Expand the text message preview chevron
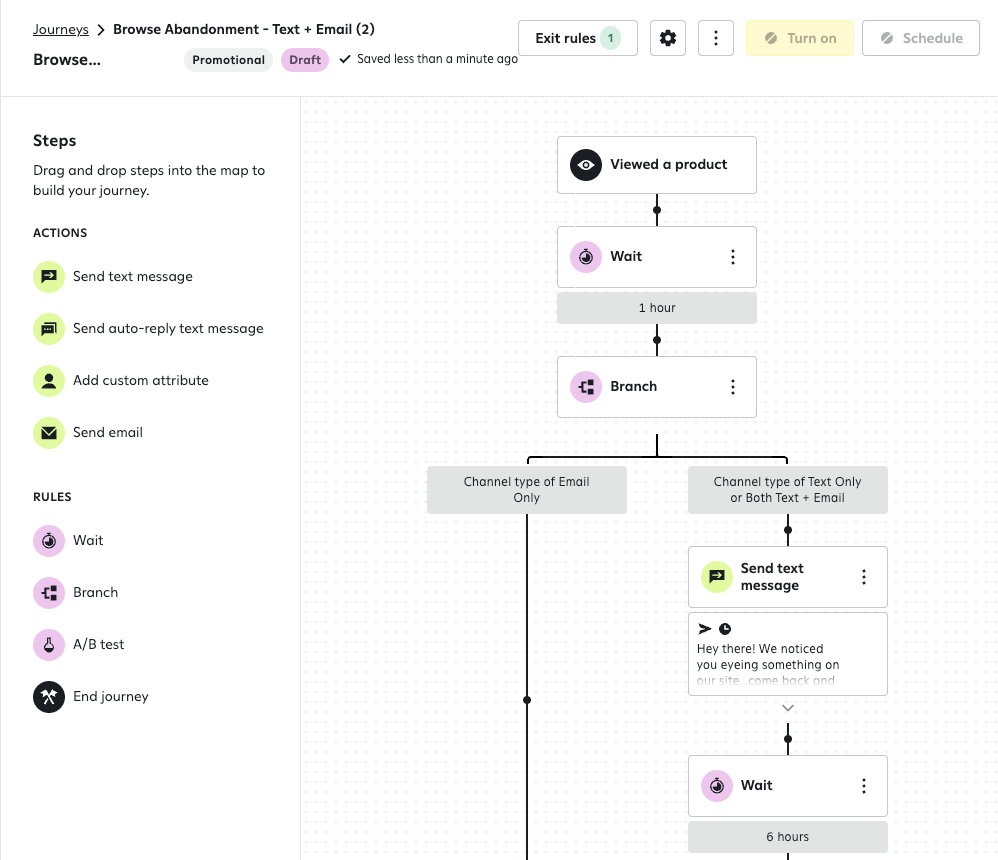998x860 pixels. coord(788,708)
